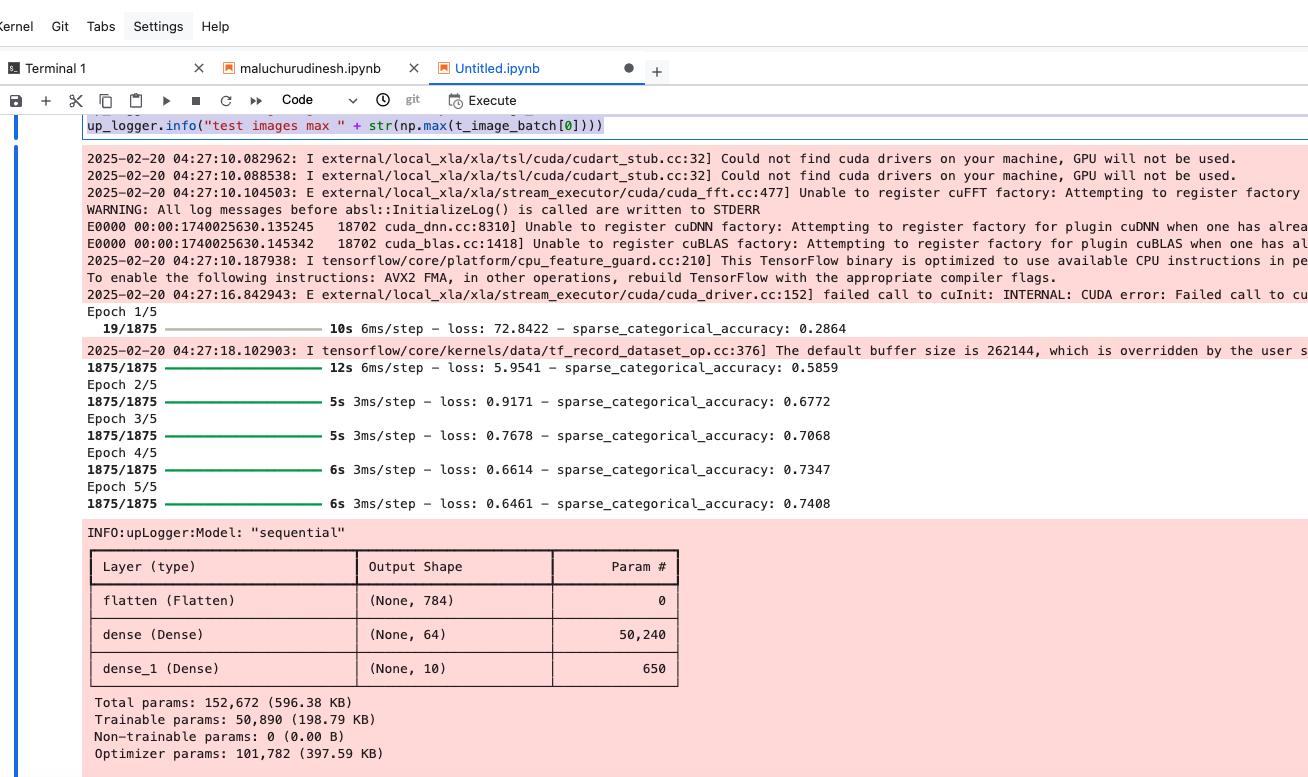Close the Terminal 1 tab
Viewport: 1308px width, 777px height.
tap(199, 68)
